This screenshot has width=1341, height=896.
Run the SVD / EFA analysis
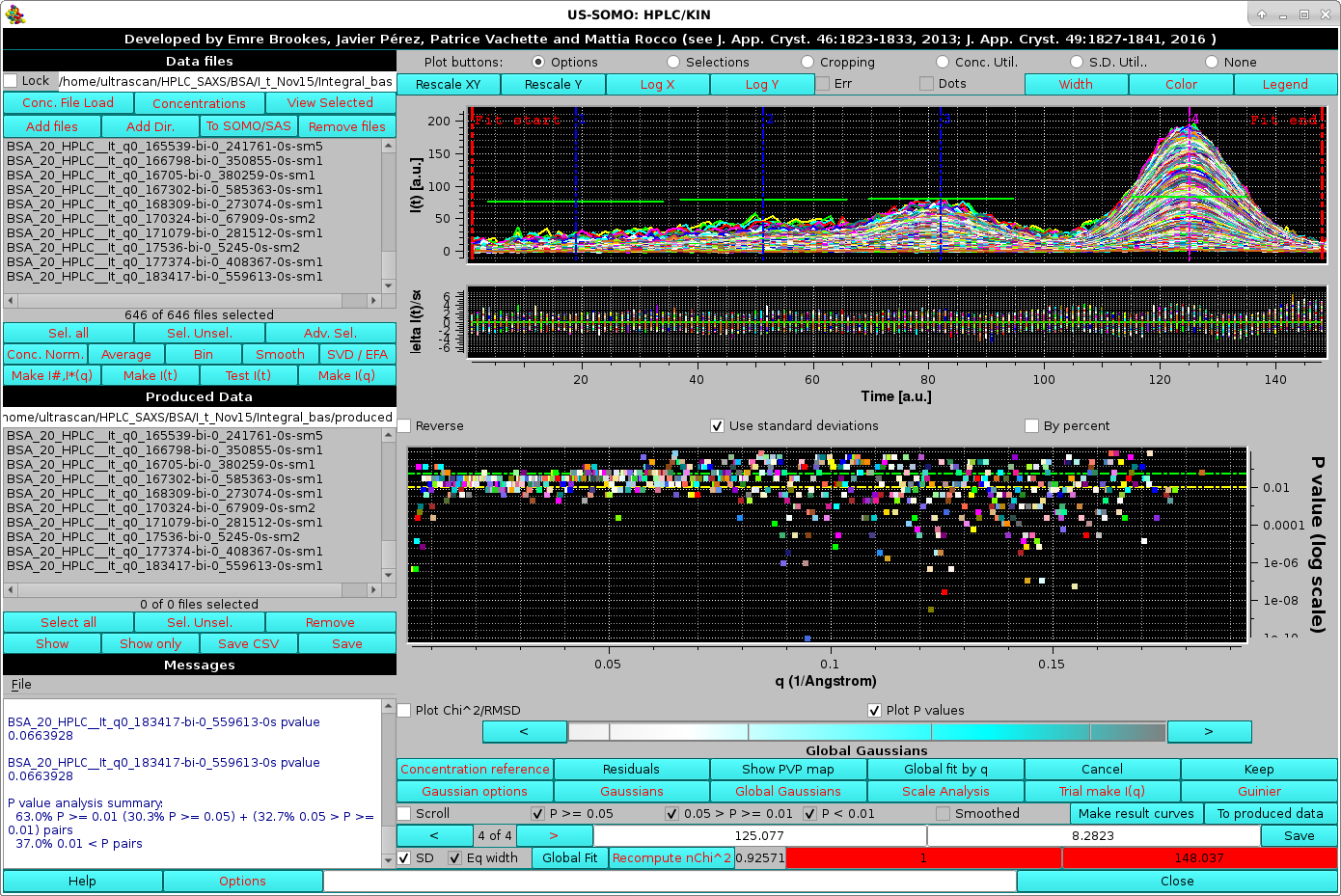(359, 354)
